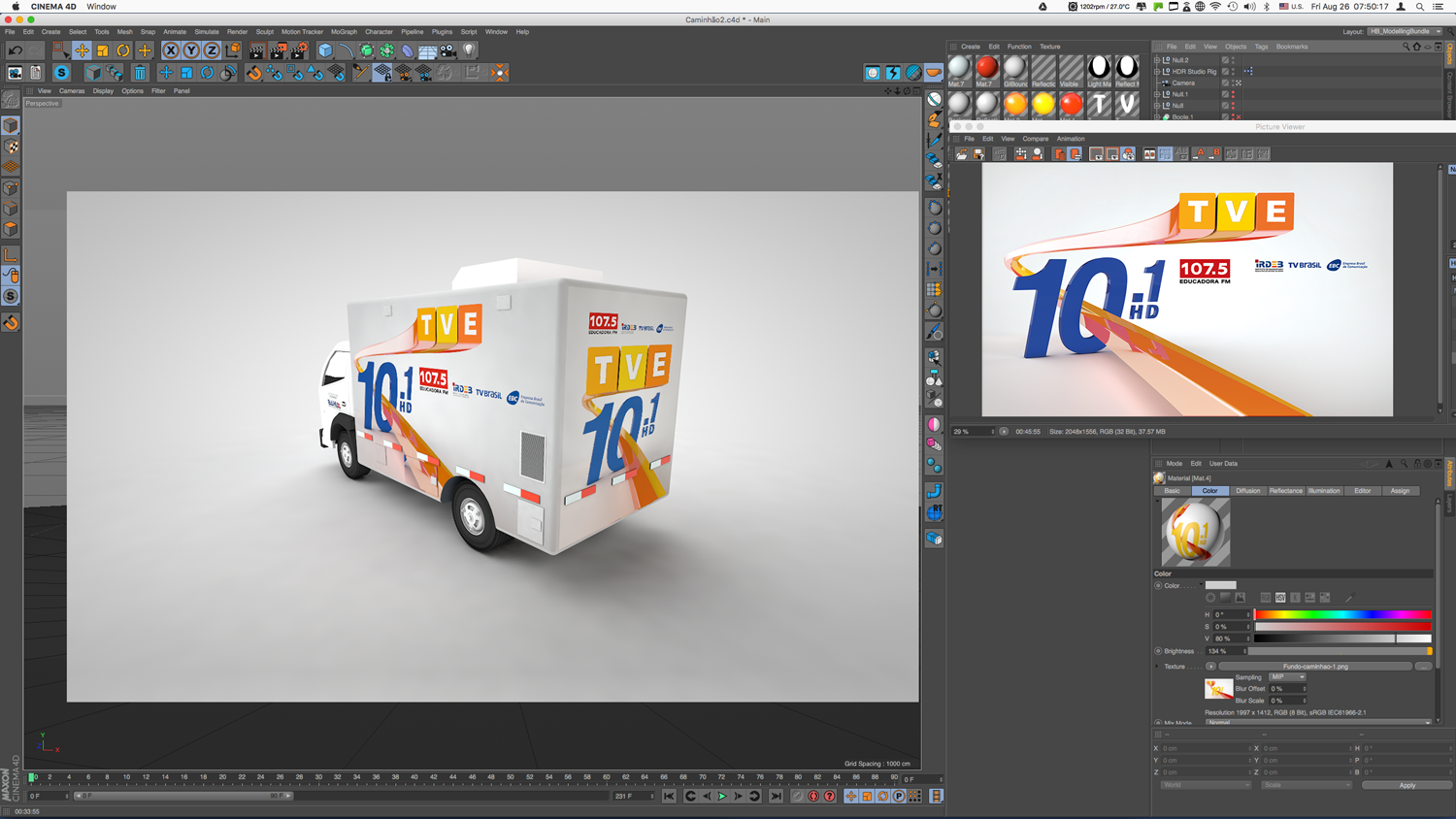1456x819 pixels.
Task: Toggle the visibility dots for Null.1
Action: (x=1234, y=94)
